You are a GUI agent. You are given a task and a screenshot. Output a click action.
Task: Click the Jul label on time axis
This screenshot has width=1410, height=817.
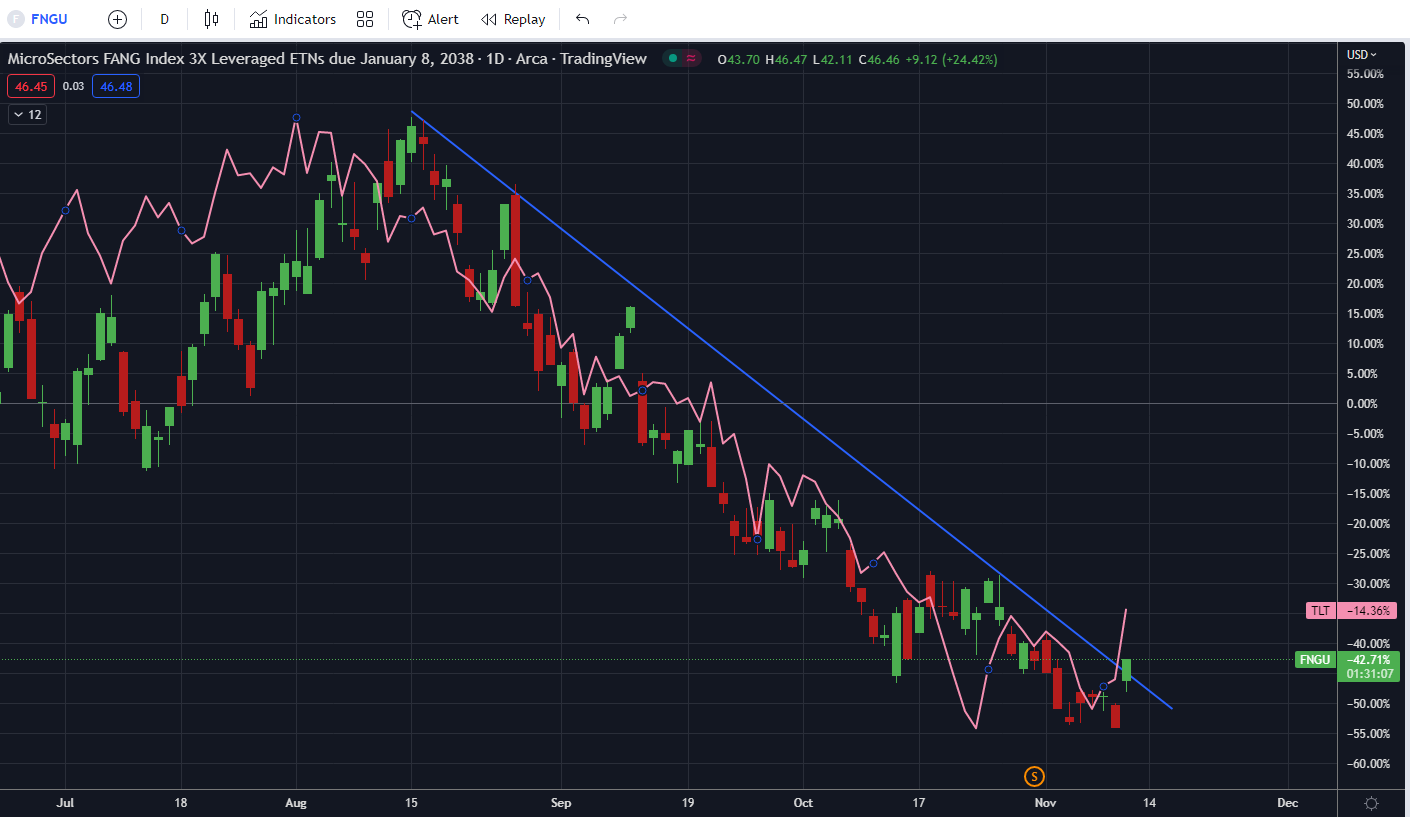(66, 803)
